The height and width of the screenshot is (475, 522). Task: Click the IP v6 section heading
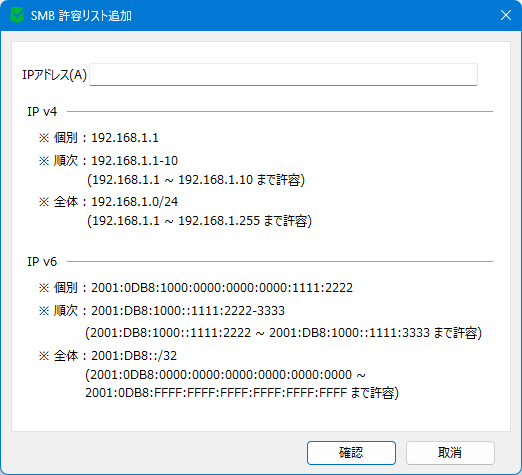pyautogui.click(x=42, y=262)
